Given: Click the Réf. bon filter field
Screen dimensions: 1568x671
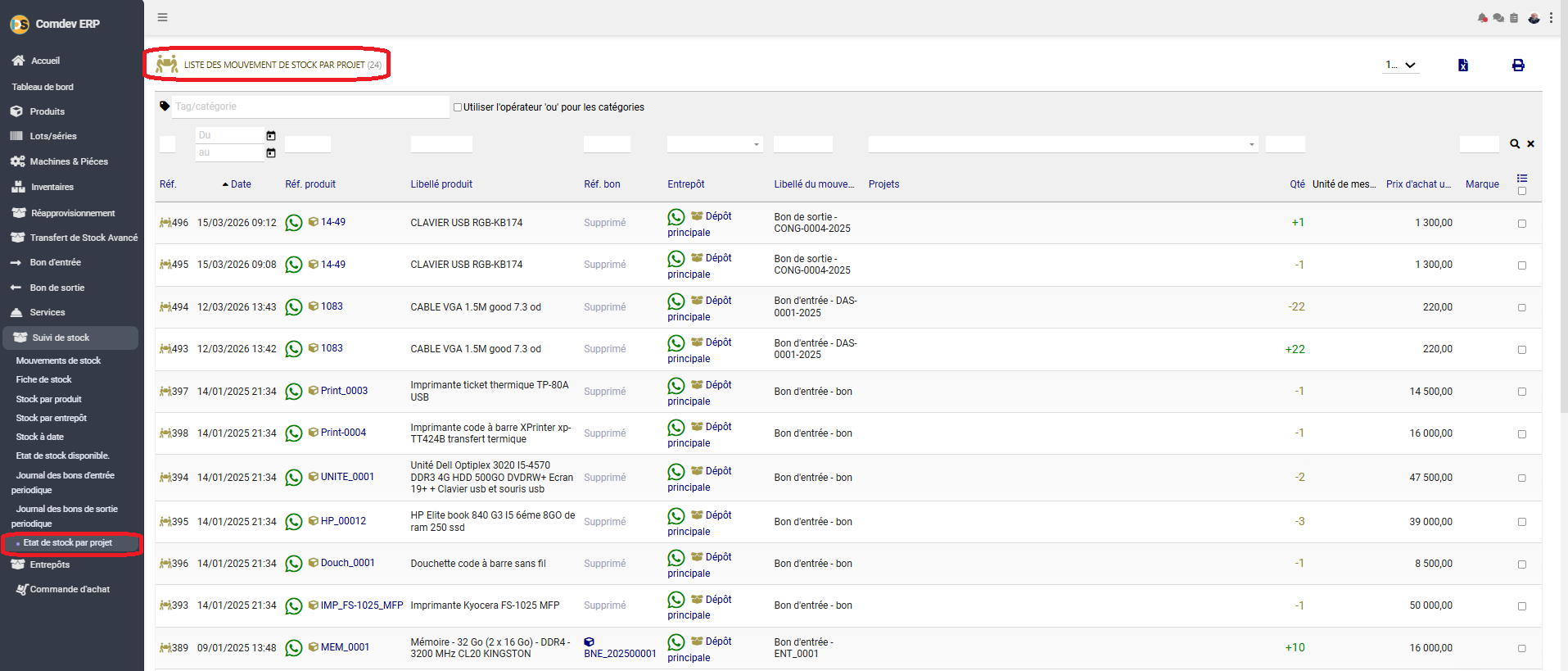Looking at the screenshot, I should click(x=607, y=144).
